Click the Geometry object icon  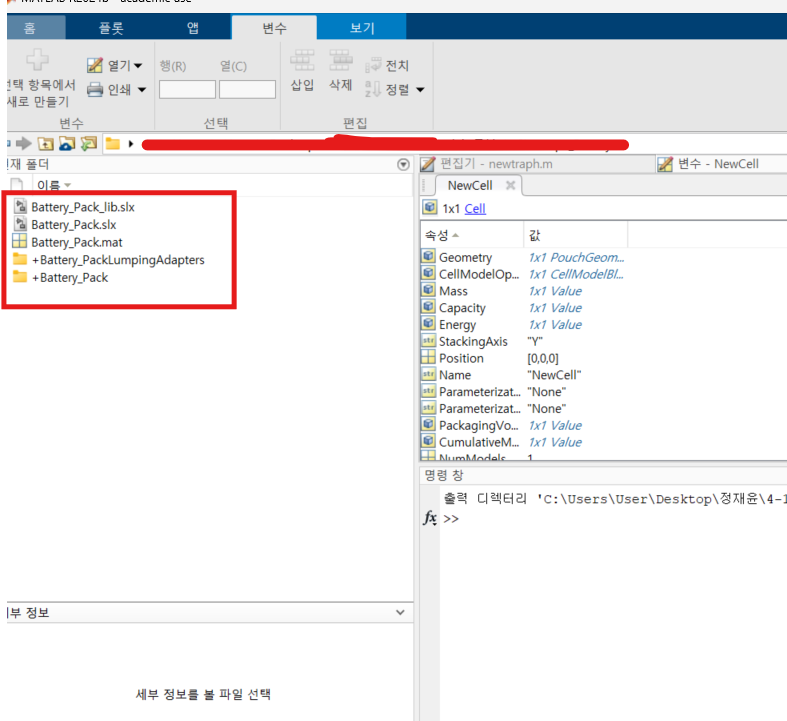tap(428, 256)
